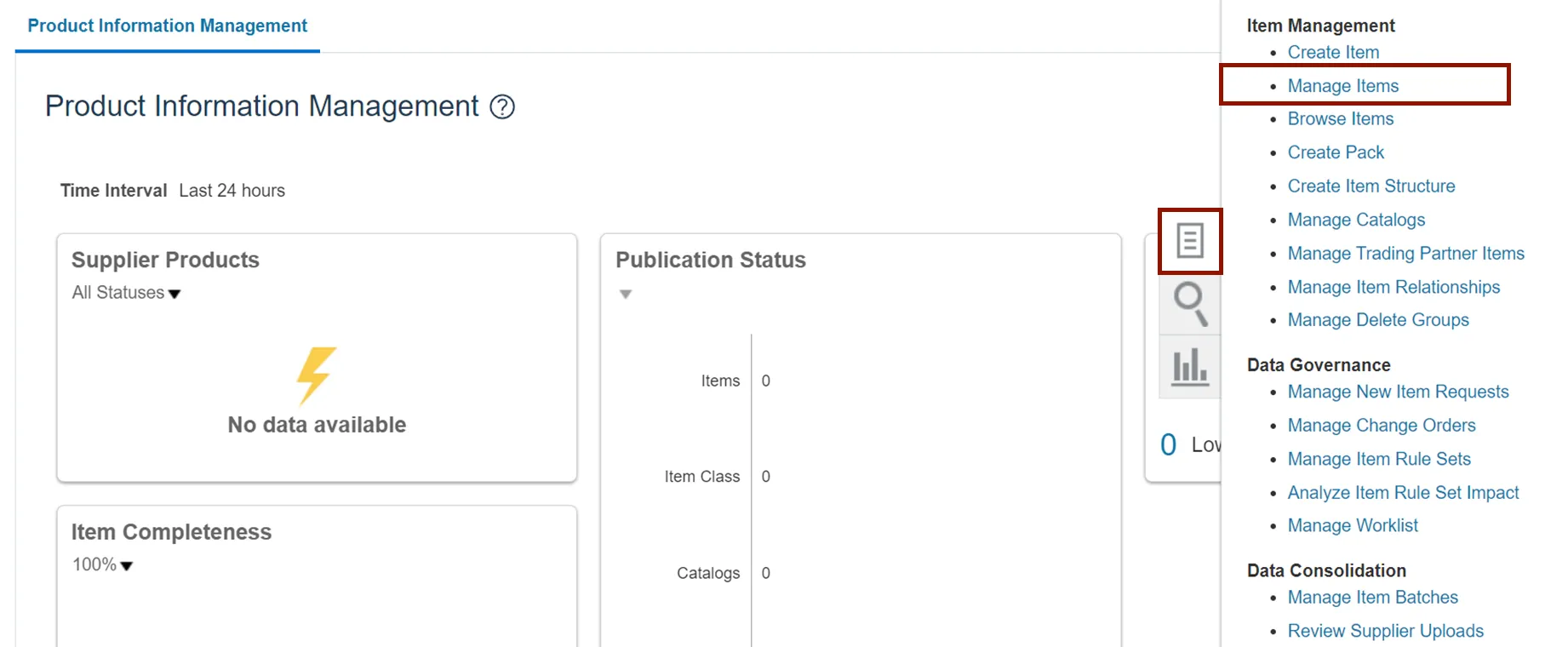Open Create Item Structure
Viewport: 1568px width, 647px height.
coord(1371,186)
